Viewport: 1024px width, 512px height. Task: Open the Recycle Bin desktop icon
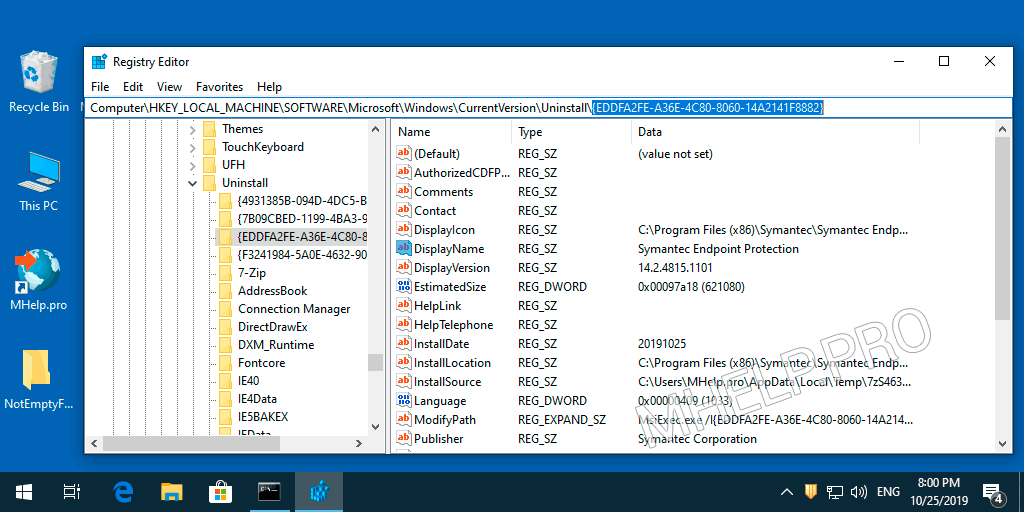click(38, 82)
